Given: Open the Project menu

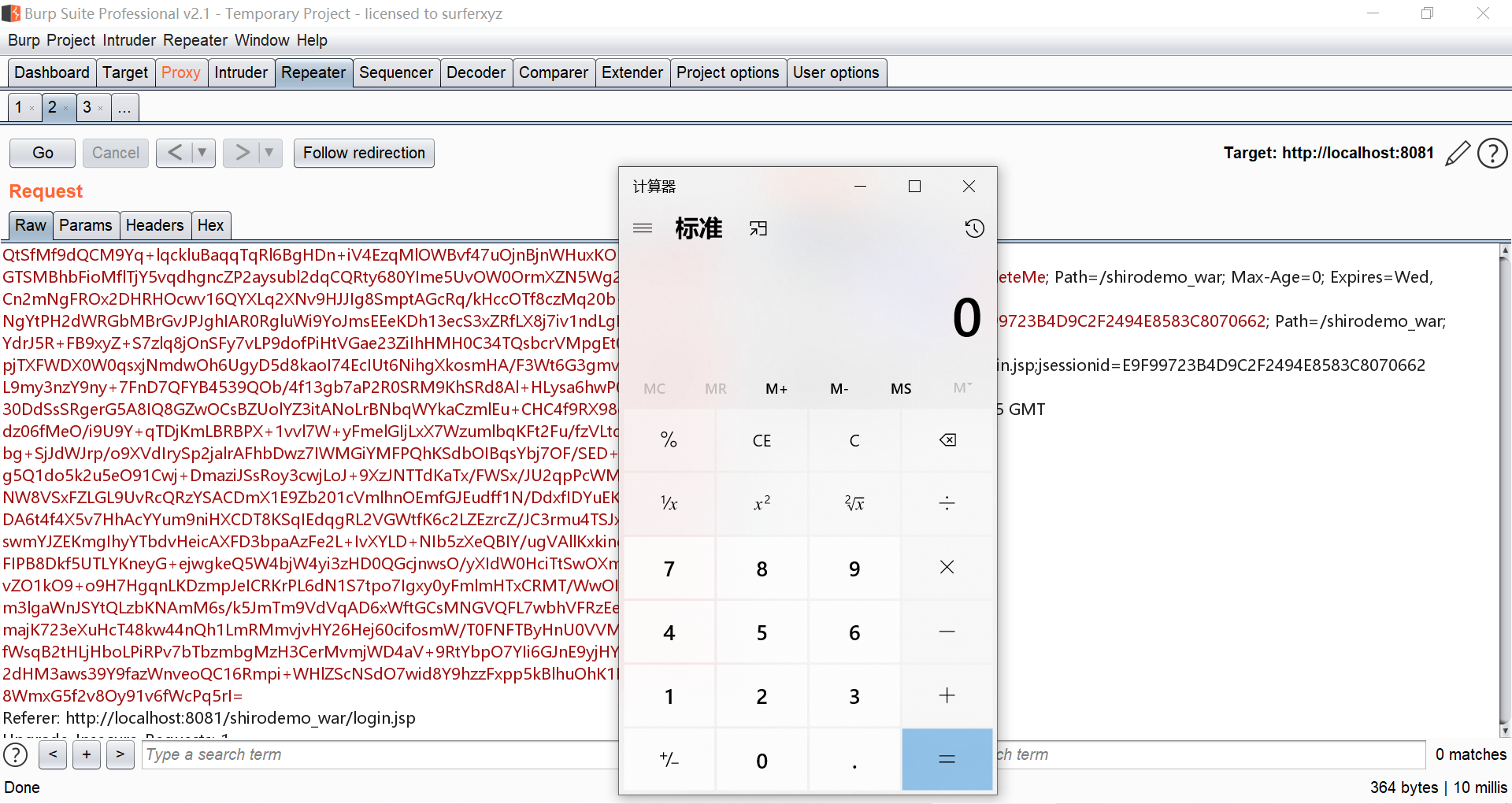Looking at the screenshot, I should (71, 40).
